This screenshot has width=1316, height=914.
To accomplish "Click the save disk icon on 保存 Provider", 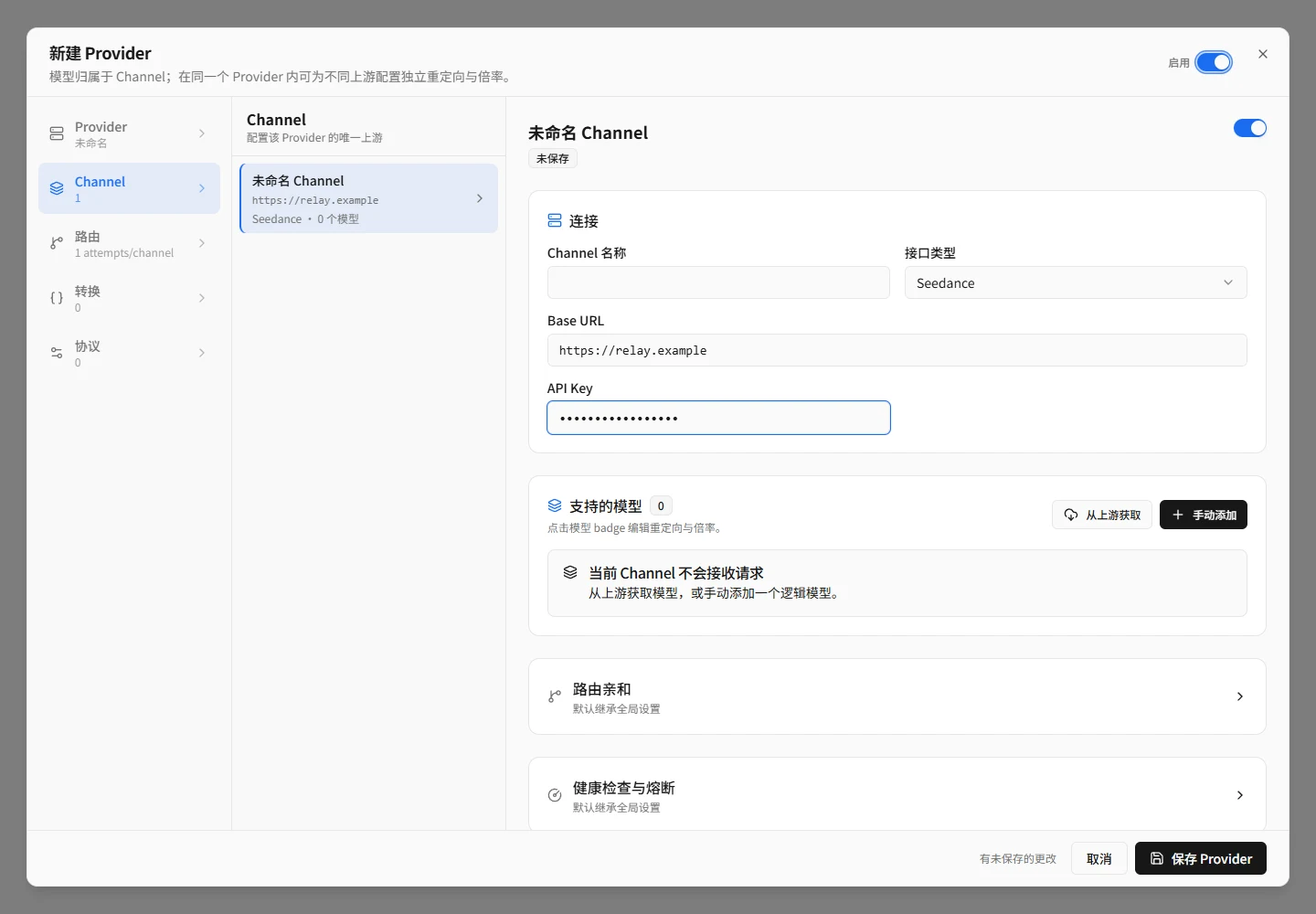I will tap(1157, 858).
